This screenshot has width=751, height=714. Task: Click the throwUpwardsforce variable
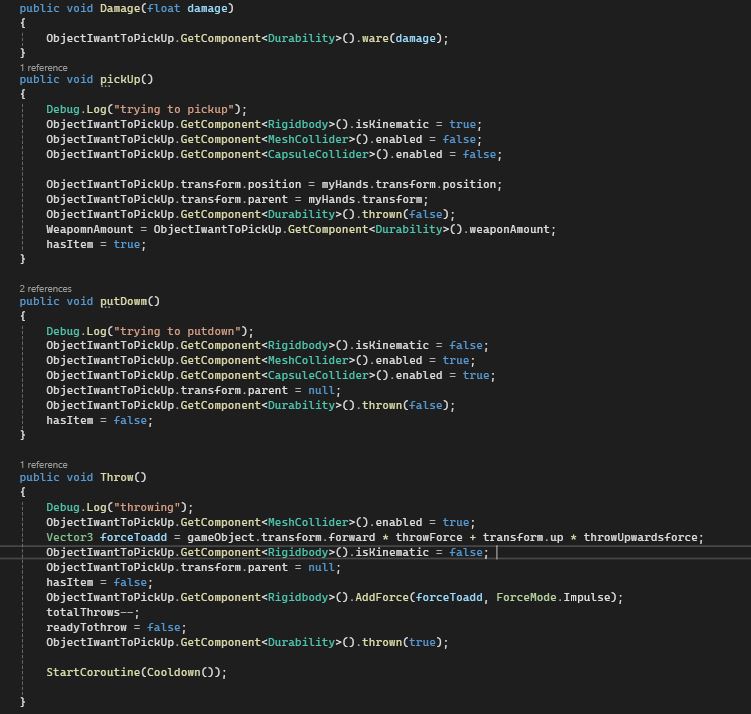(x=643, y=537)
